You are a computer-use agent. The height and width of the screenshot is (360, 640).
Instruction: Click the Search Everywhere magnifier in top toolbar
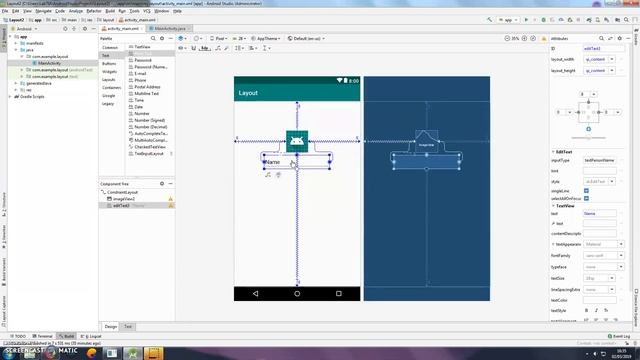[x=627, y=20]
